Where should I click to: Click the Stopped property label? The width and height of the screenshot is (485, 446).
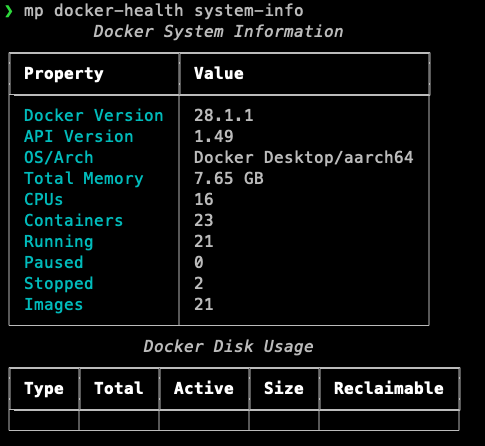tap(59, 284)
